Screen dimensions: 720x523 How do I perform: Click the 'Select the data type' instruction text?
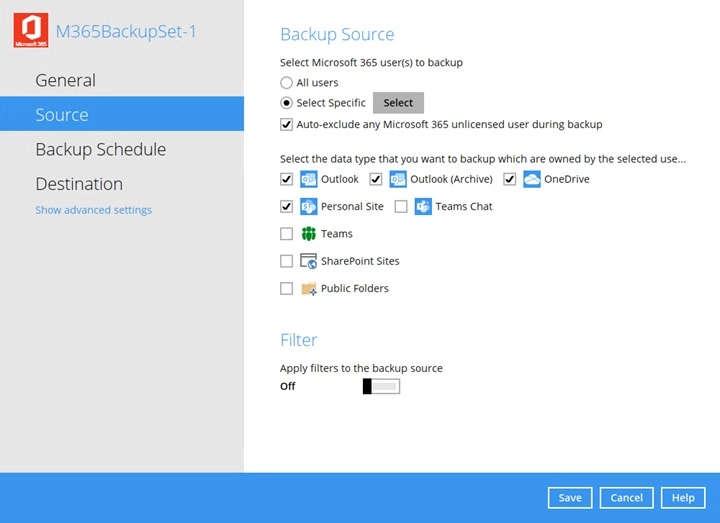point(483,159)
